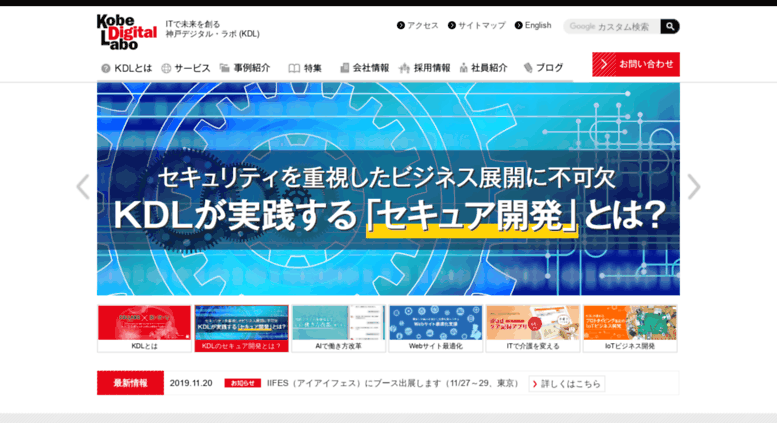Open the サービス menu item
This screenshot has width=777, height=423.
(186, 68)
